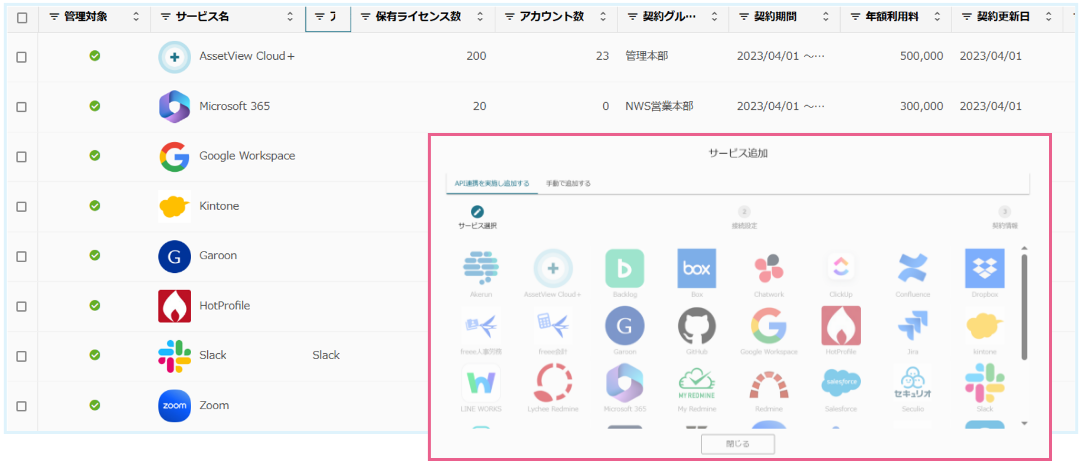Select the Box service icon

point(697,268)
